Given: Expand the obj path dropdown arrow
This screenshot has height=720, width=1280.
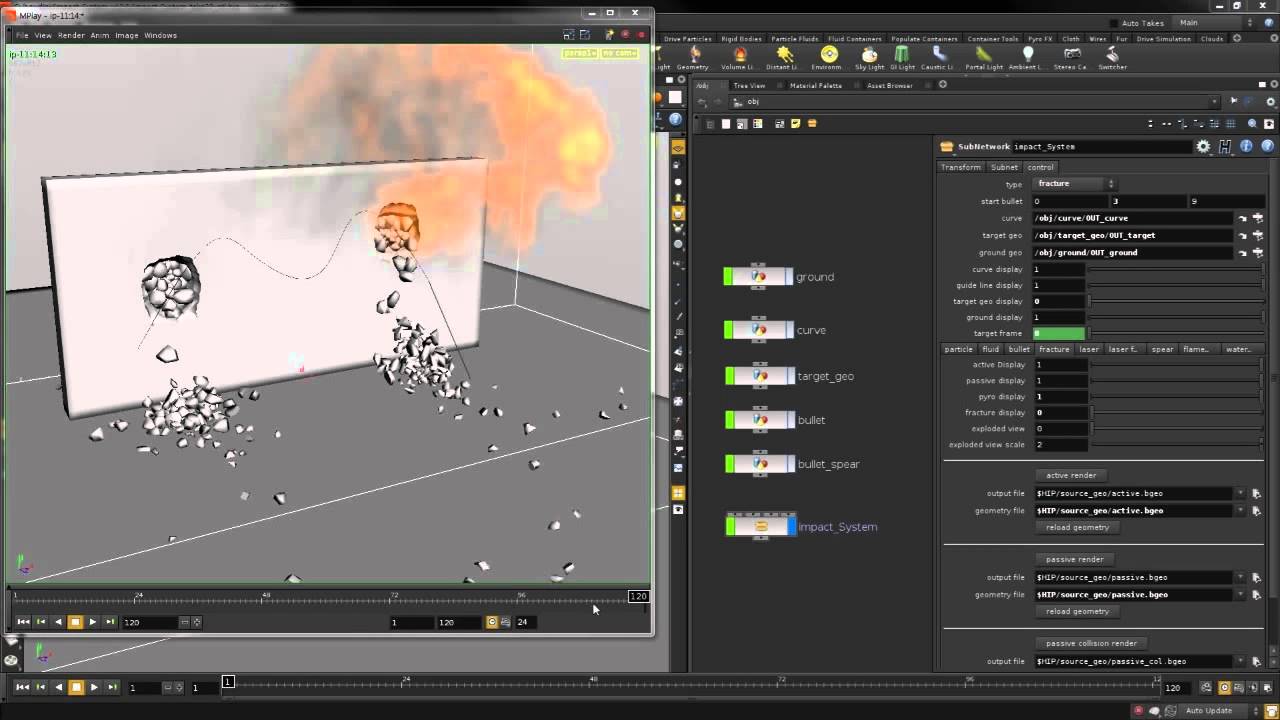Looking at the screenshot, I should [1214, 102].
